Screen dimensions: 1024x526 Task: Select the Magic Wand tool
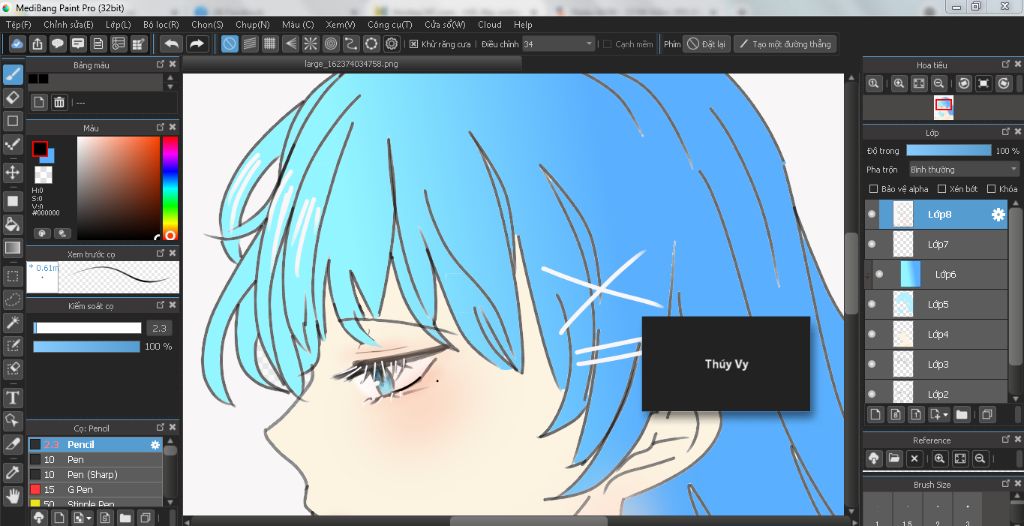point(13,322)
